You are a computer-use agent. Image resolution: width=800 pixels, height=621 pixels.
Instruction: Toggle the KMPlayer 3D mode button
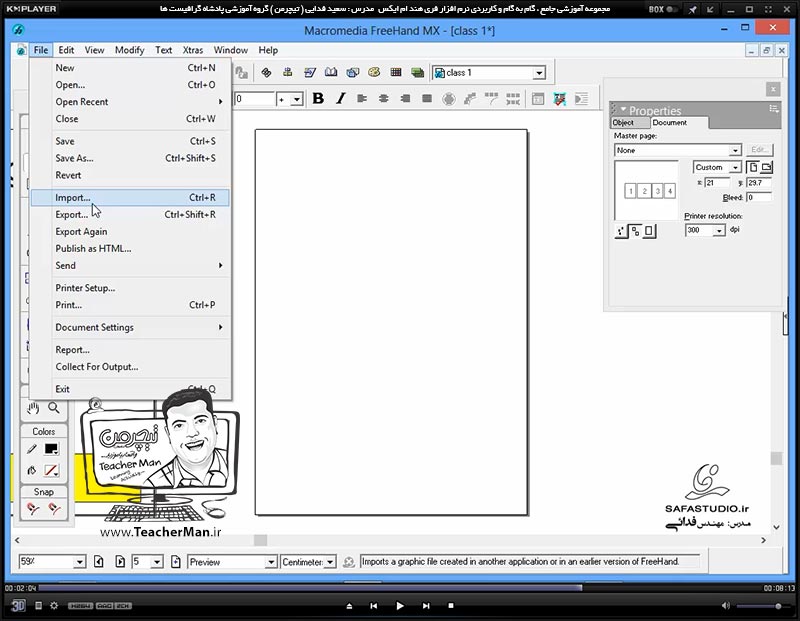[18, 606]
